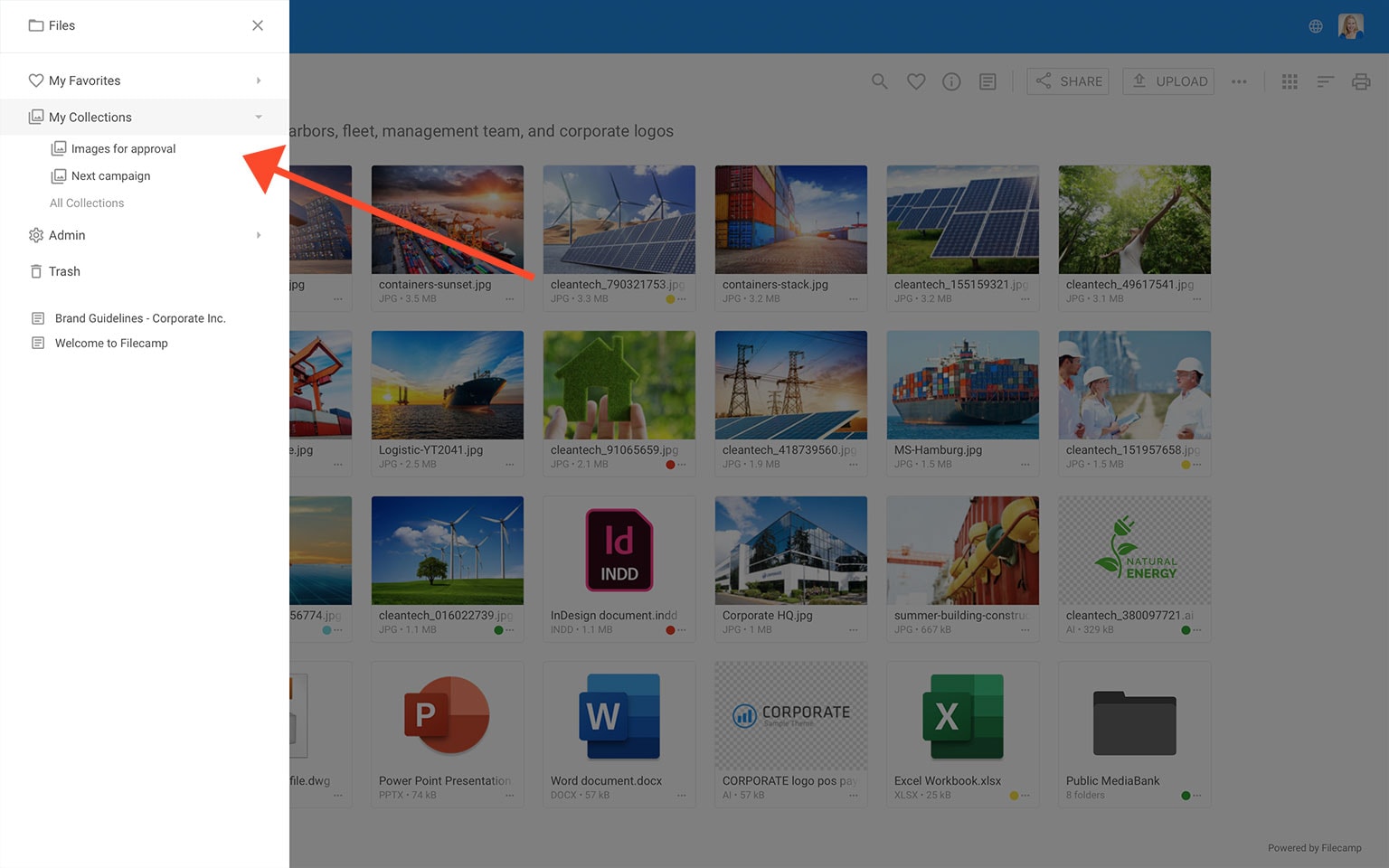Collapse the My Collections dropdown arrow

(259, 117)
